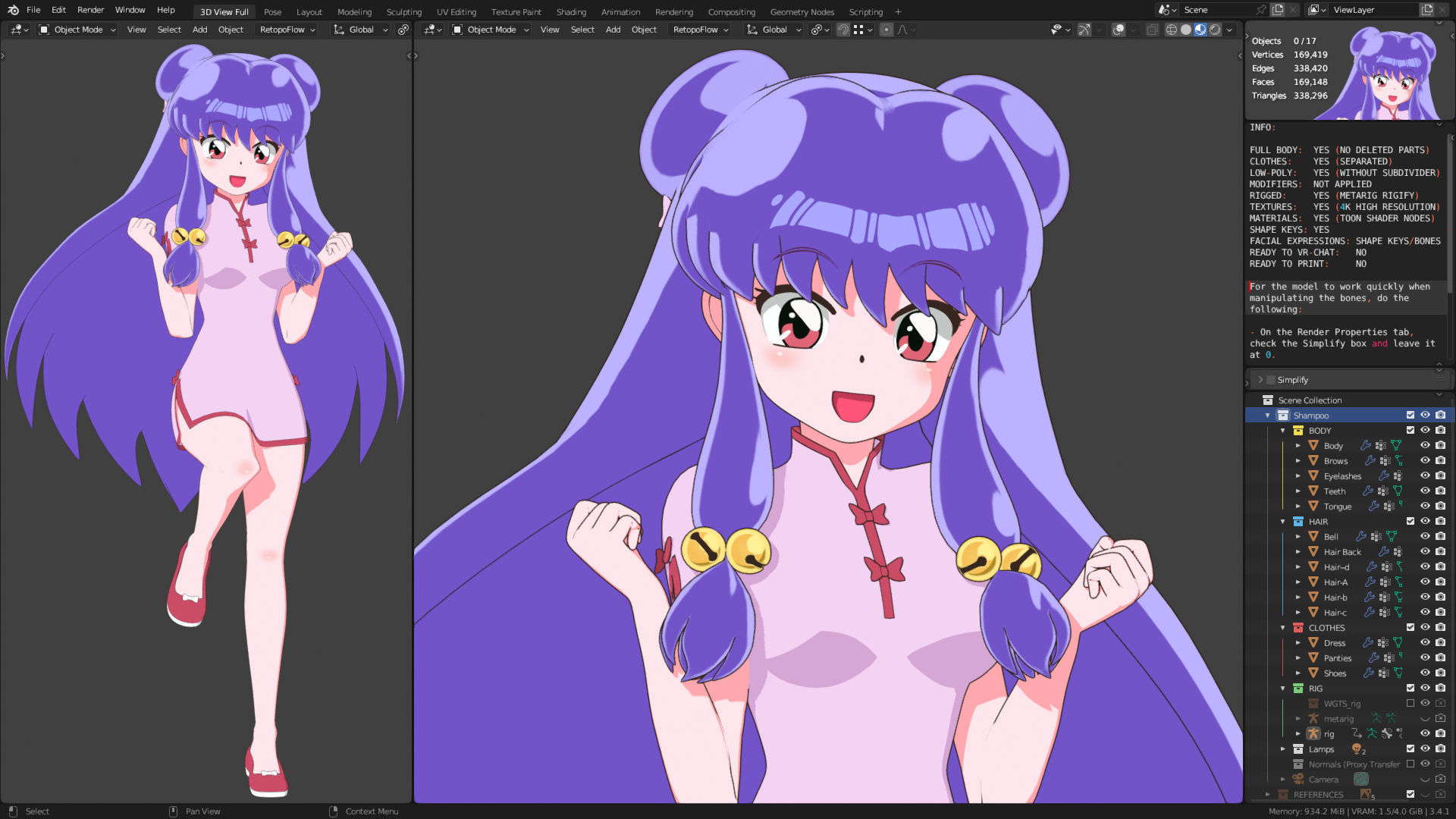Switch to wireframe viewport shading

point(1171,30)
